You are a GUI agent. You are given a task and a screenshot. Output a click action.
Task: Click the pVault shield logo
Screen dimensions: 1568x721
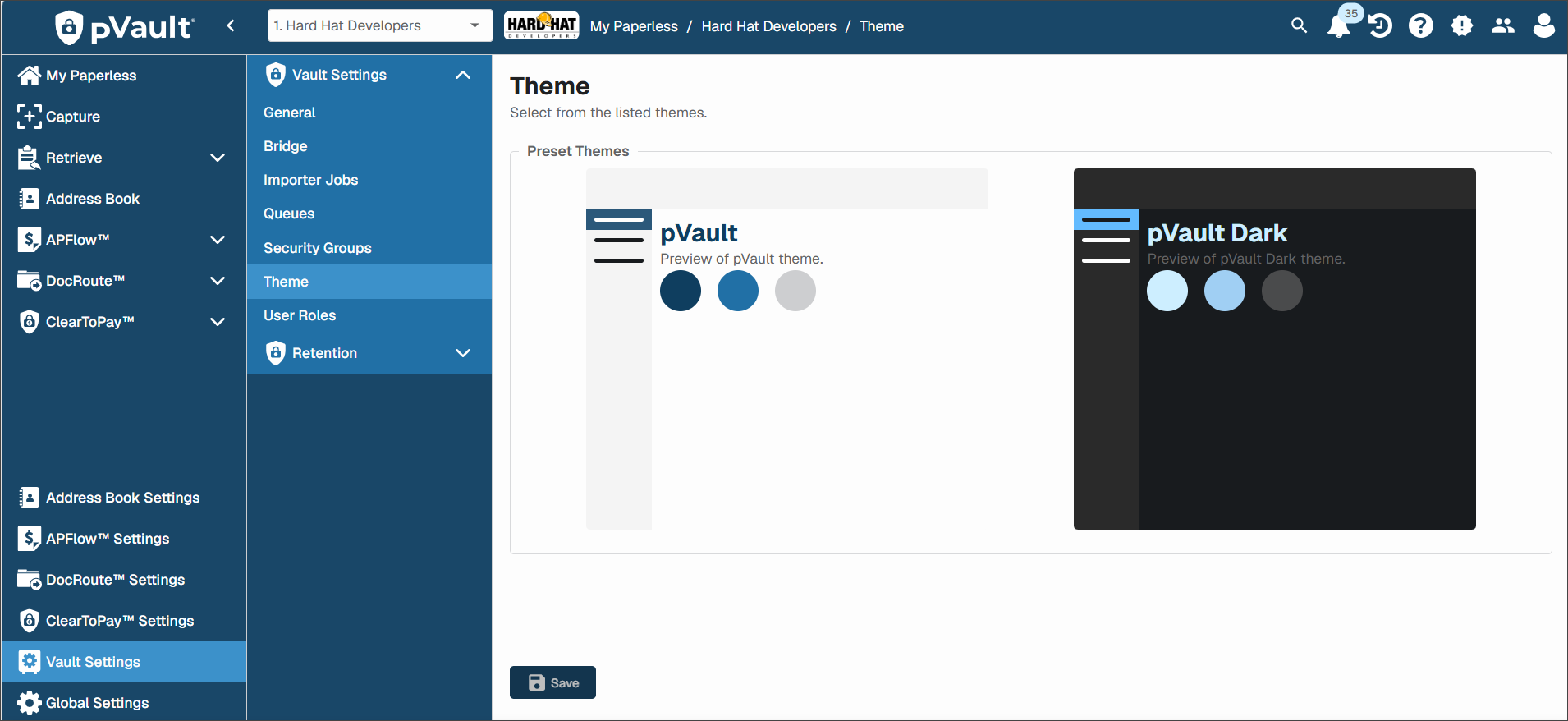click(x=69, y=27)
